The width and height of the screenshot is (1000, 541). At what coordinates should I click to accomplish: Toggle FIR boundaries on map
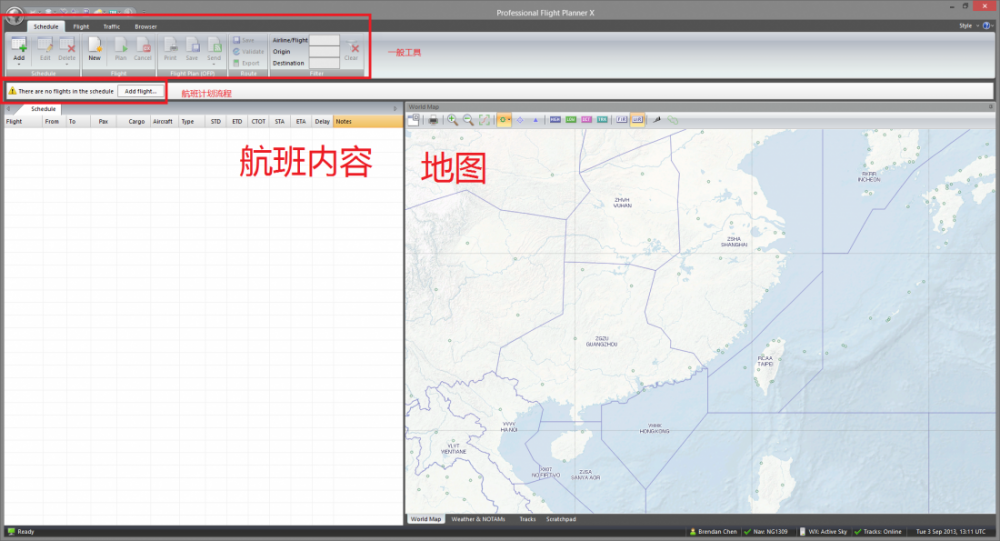621,120
